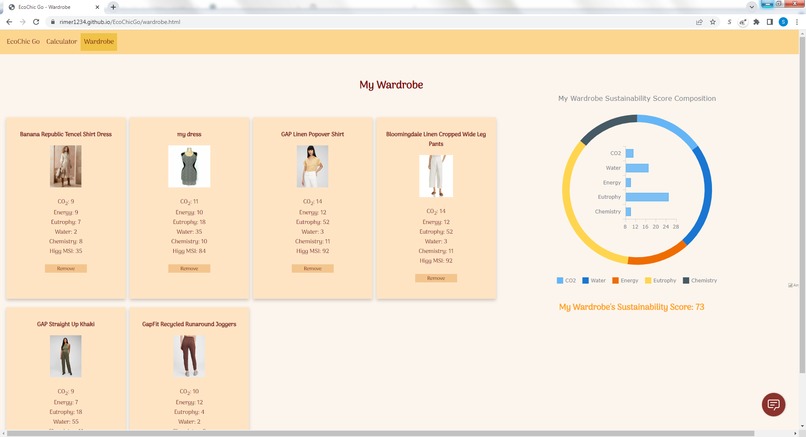
Task: Go to the Calculator page
Action: click(61, 42)
